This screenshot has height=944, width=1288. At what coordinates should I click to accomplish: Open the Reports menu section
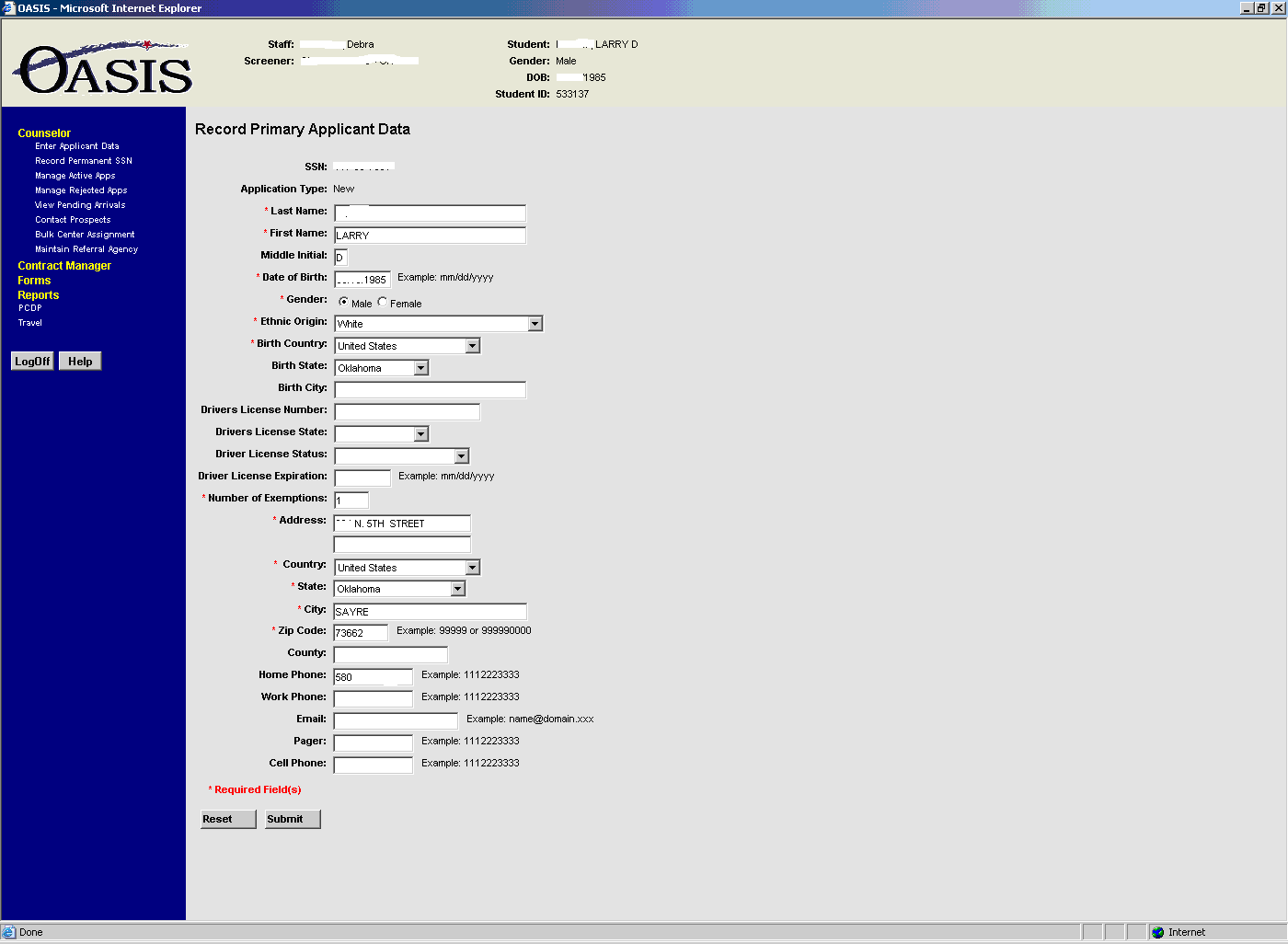(39, 295)
